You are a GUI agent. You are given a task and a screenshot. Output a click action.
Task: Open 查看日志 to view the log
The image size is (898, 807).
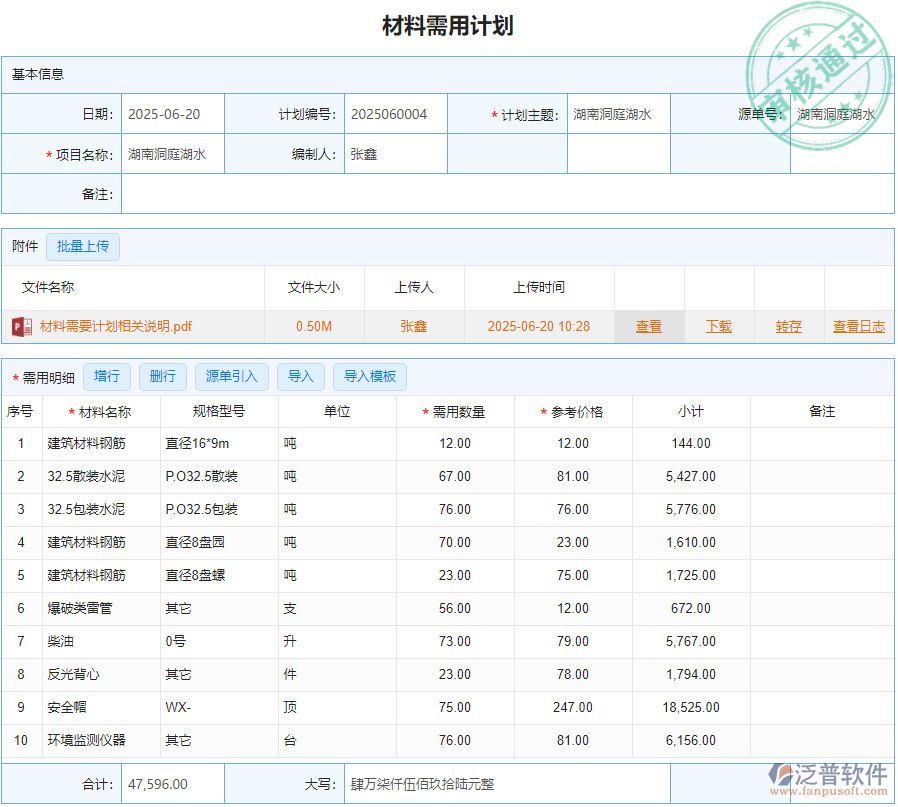tap(858, 326)
